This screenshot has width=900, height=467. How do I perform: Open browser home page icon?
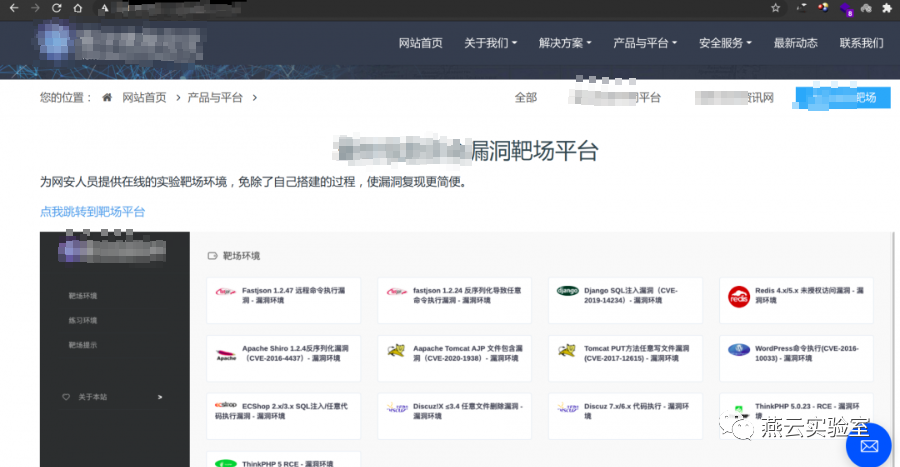click(x=77, y=8)
